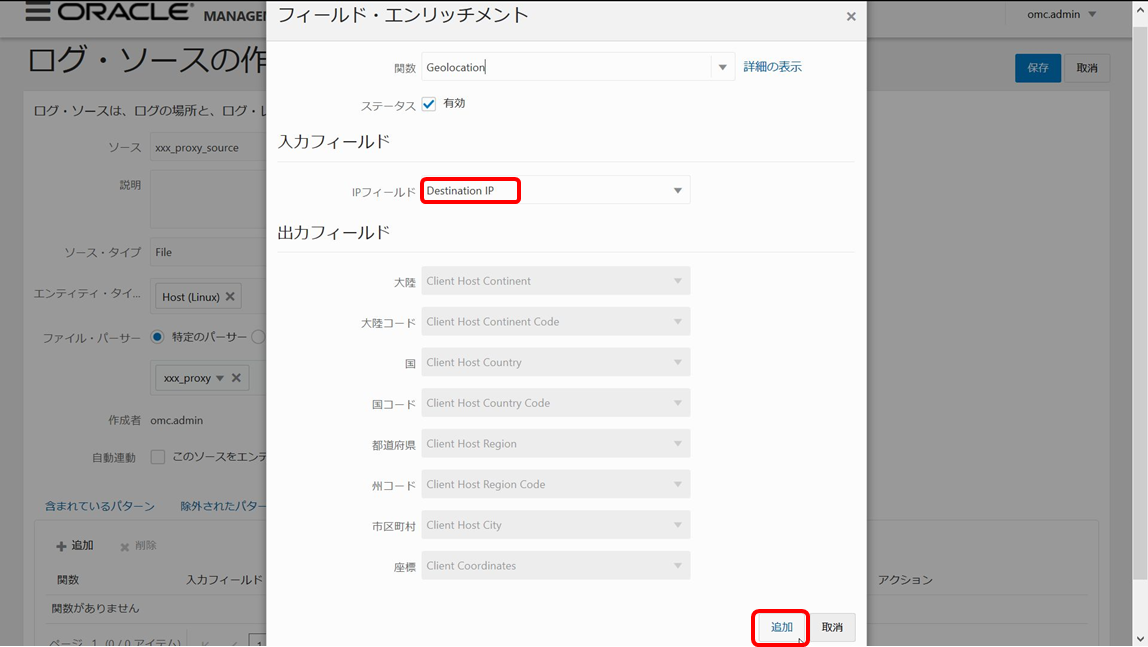Expand the 関数 Geolocation dropdown arrow
Image resolution: width=1148 pixels, height=647 pixels.
pos(723,67)
